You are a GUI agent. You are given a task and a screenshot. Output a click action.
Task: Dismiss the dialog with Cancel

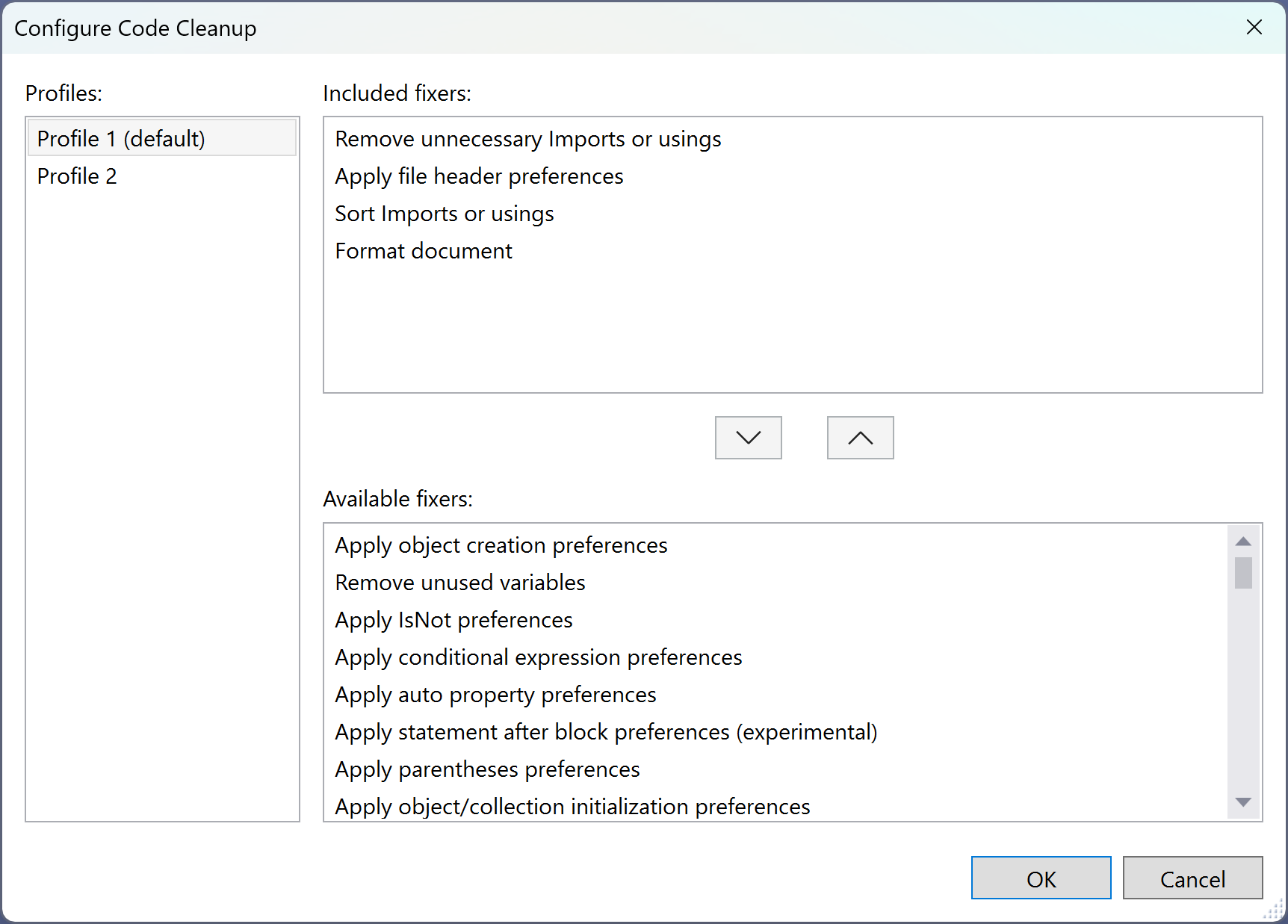(x=1192, y=878)
